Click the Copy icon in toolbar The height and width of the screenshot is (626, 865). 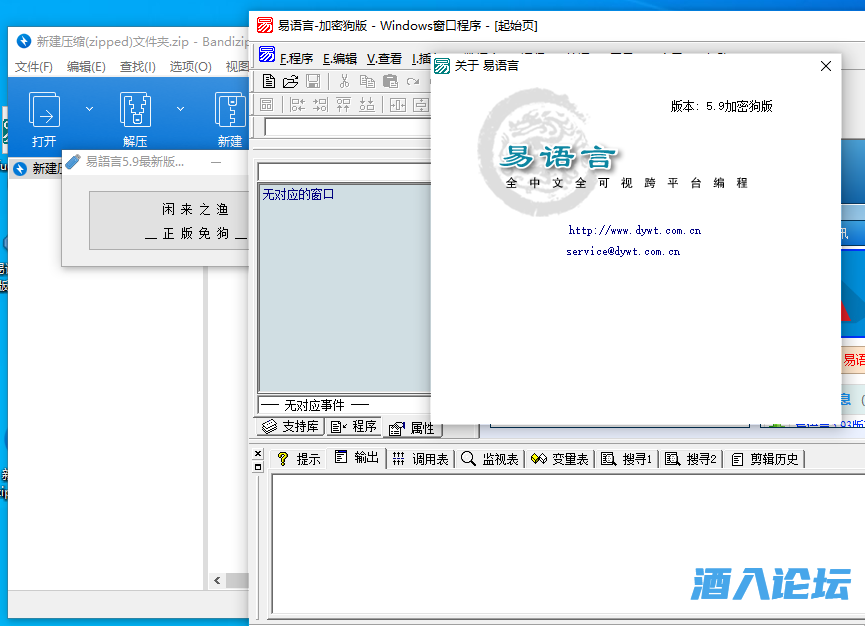367,81
